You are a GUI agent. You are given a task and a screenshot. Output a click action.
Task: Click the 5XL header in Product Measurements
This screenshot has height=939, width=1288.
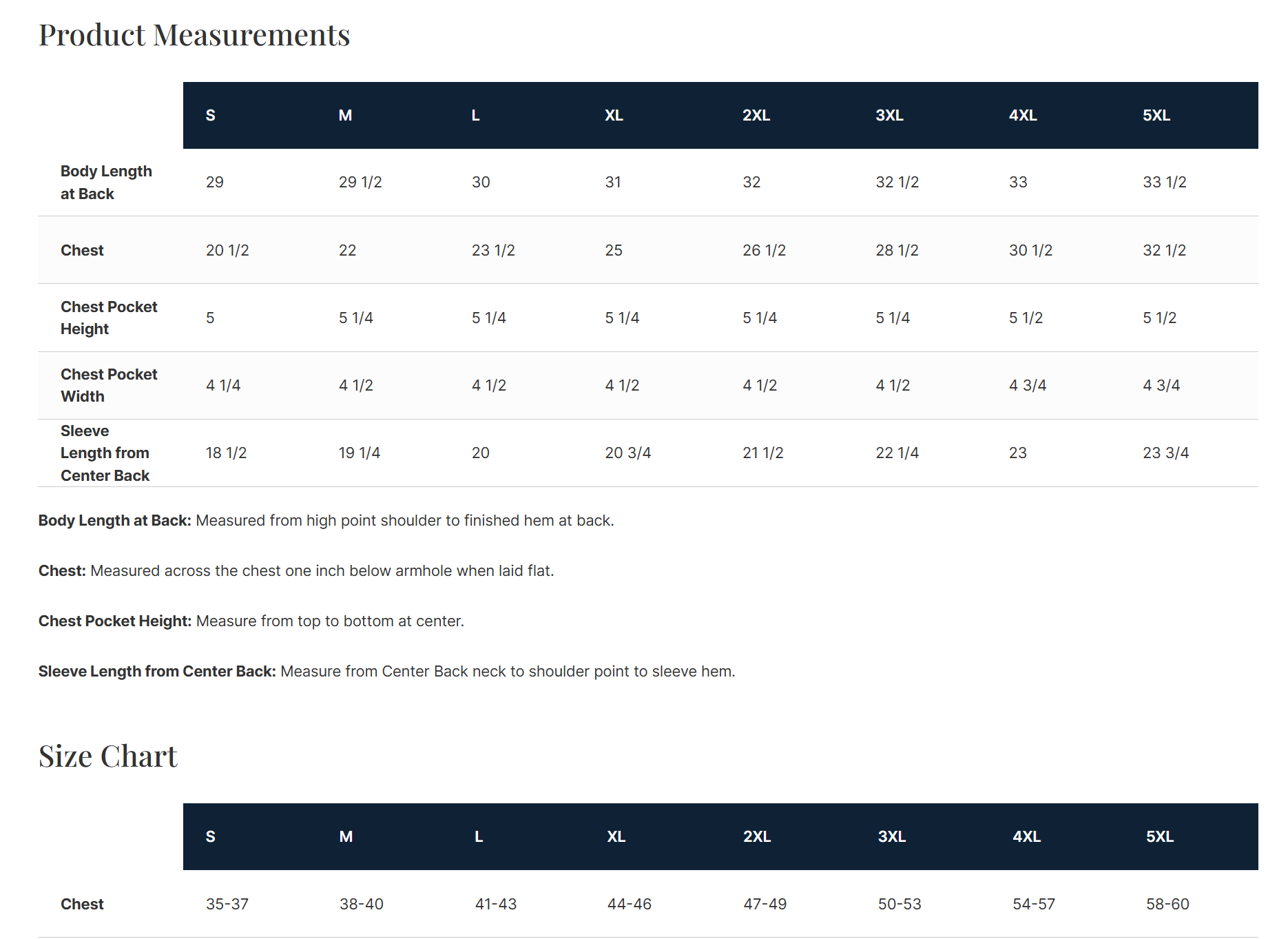click(x=1156, y=116)
